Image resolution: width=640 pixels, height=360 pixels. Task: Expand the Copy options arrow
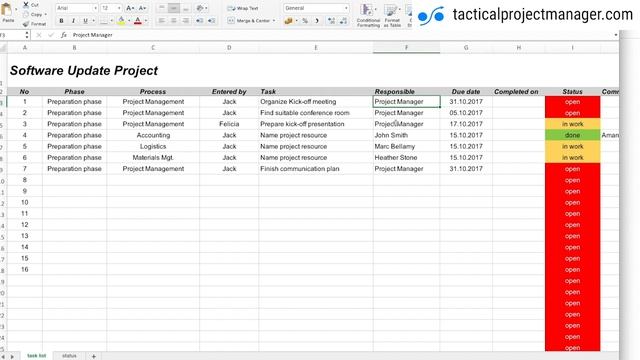[45, 14]
